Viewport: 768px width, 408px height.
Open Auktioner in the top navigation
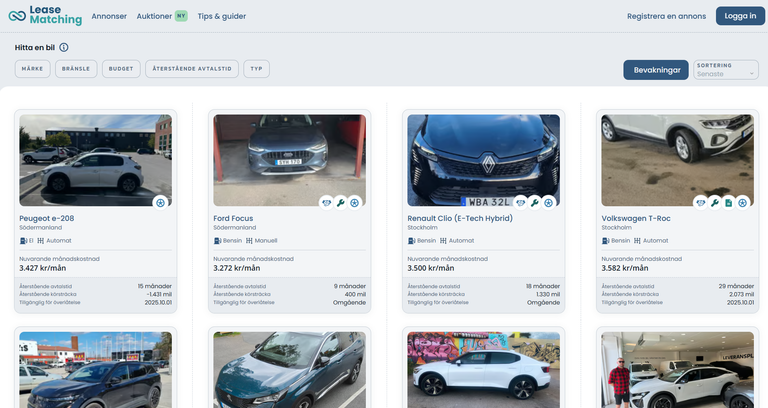154,16
